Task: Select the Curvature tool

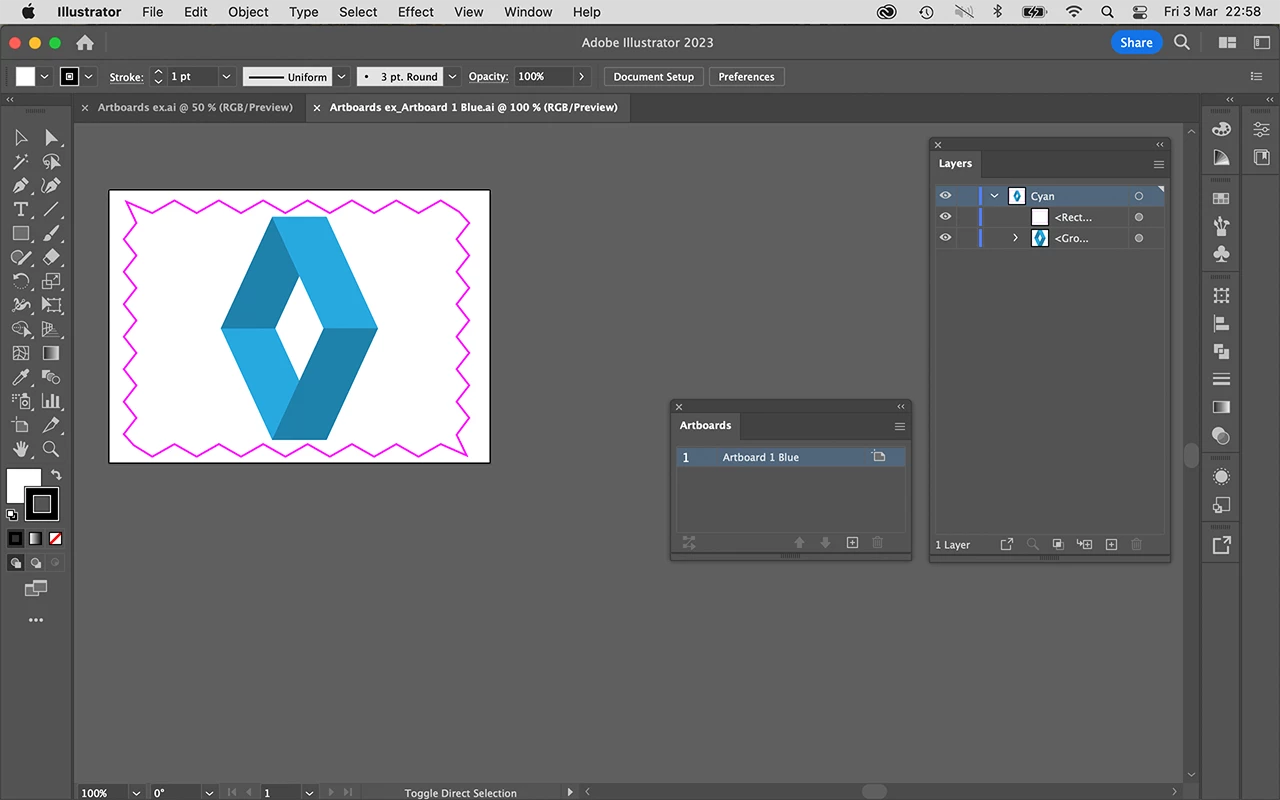Action: [52, 186]
